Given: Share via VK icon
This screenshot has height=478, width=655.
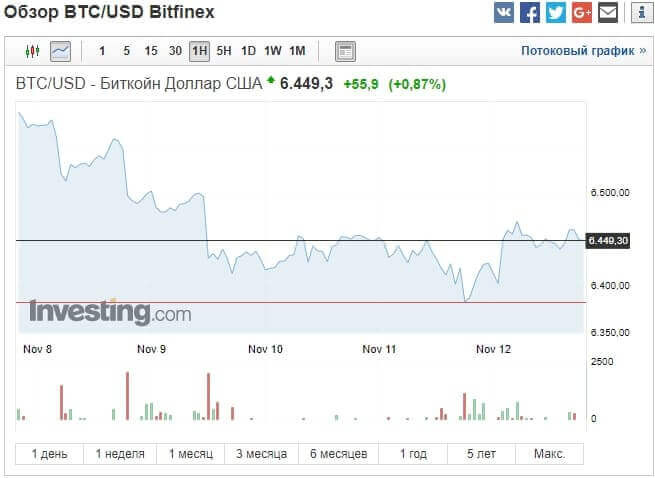Looking at the screenshot, I should [504, 13].
